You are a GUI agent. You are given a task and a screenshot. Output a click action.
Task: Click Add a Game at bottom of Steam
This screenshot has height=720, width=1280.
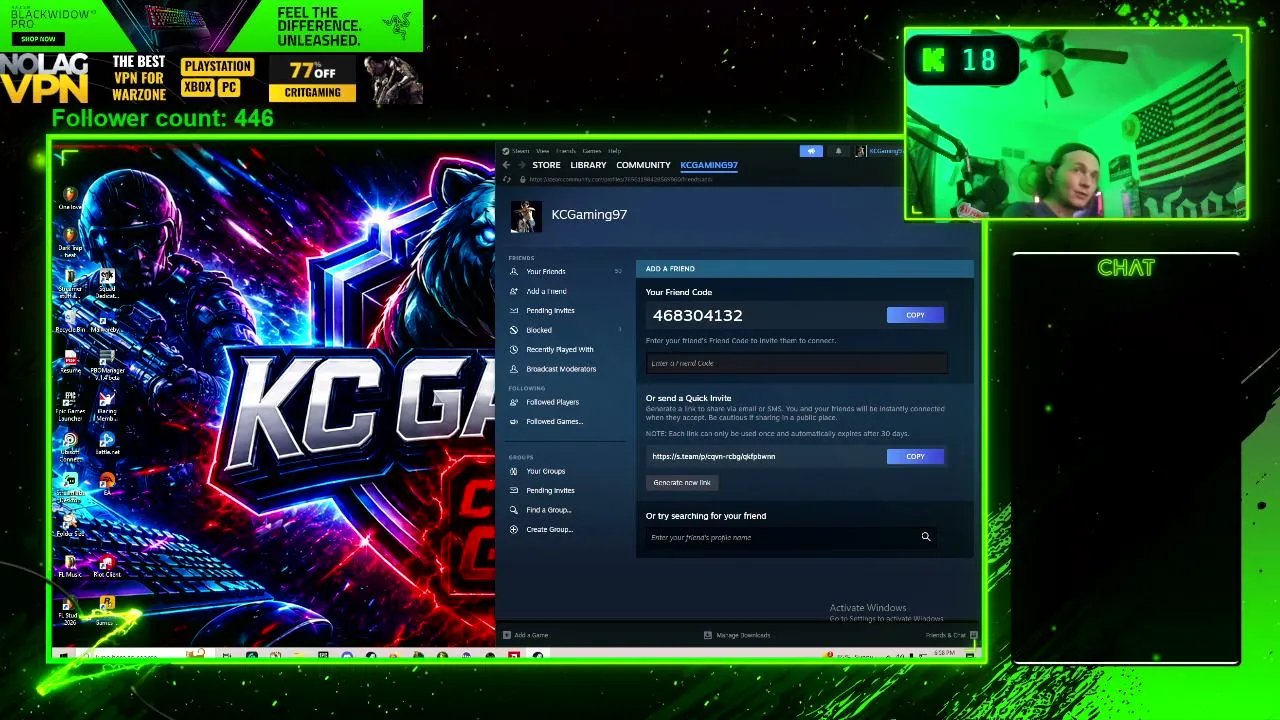pyautogui.click(x=526, y=635)
